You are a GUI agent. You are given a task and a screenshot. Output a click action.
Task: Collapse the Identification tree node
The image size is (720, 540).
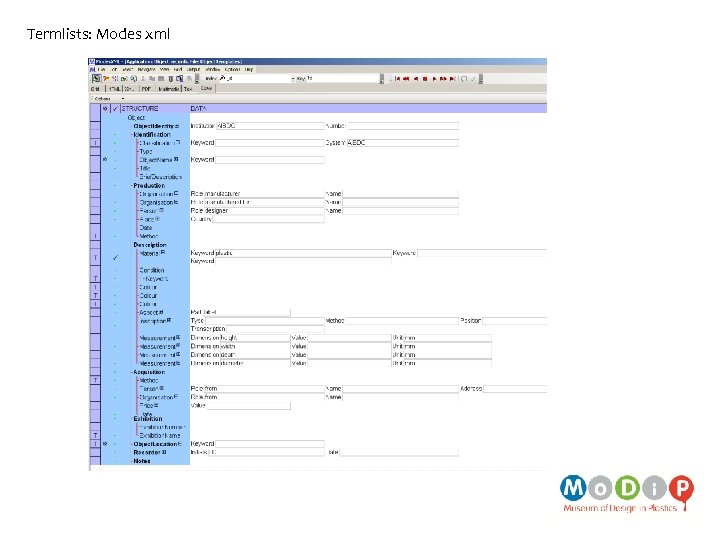132,135
